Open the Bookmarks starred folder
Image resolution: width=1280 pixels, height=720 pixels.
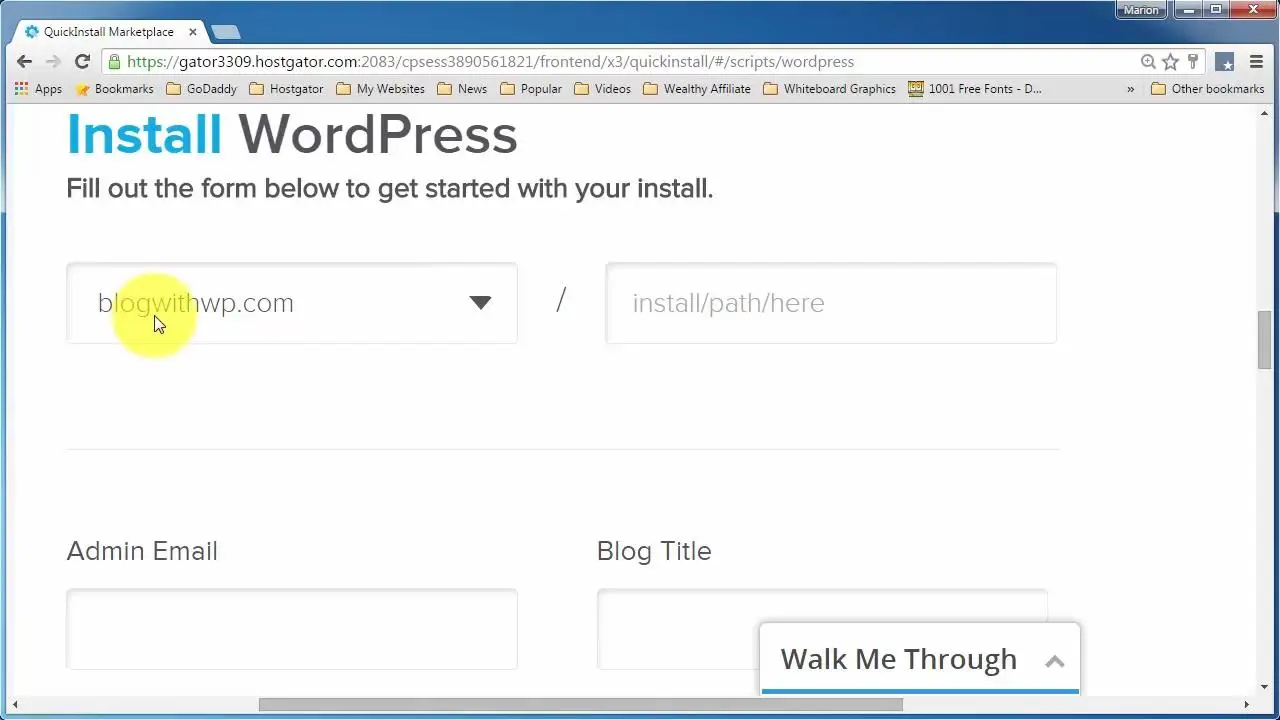click(x=114, y=89)
